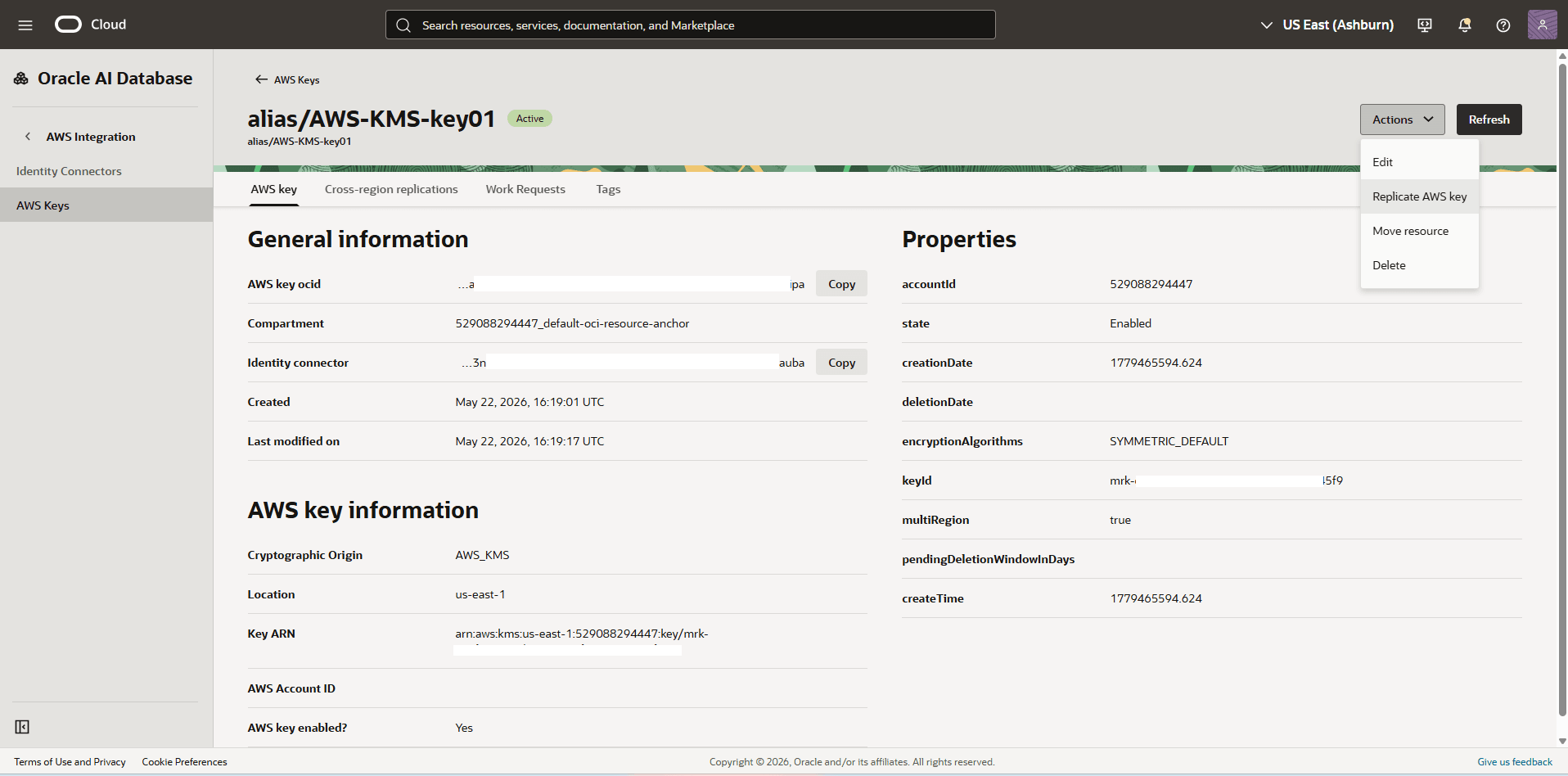Open the notifications bell

[x=1465, y=25]
